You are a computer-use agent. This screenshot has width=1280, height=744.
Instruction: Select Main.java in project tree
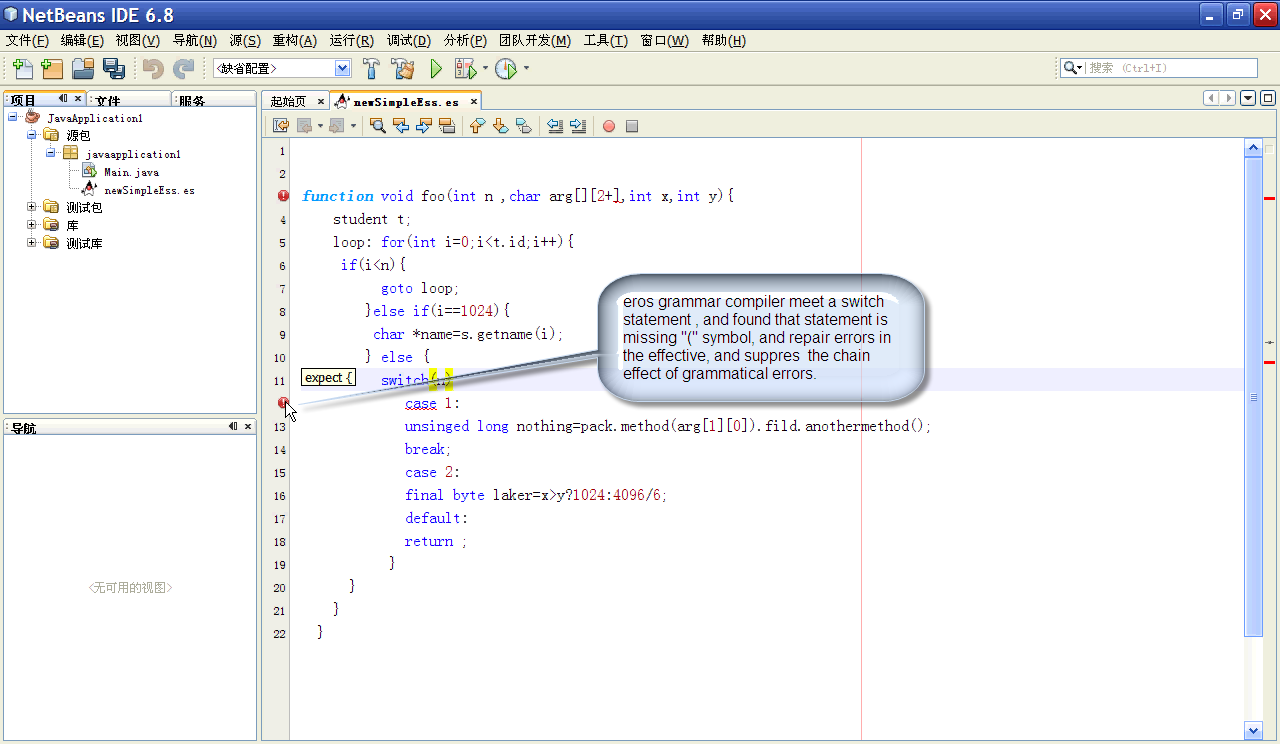pyautogui.click(x=131, y=172)
